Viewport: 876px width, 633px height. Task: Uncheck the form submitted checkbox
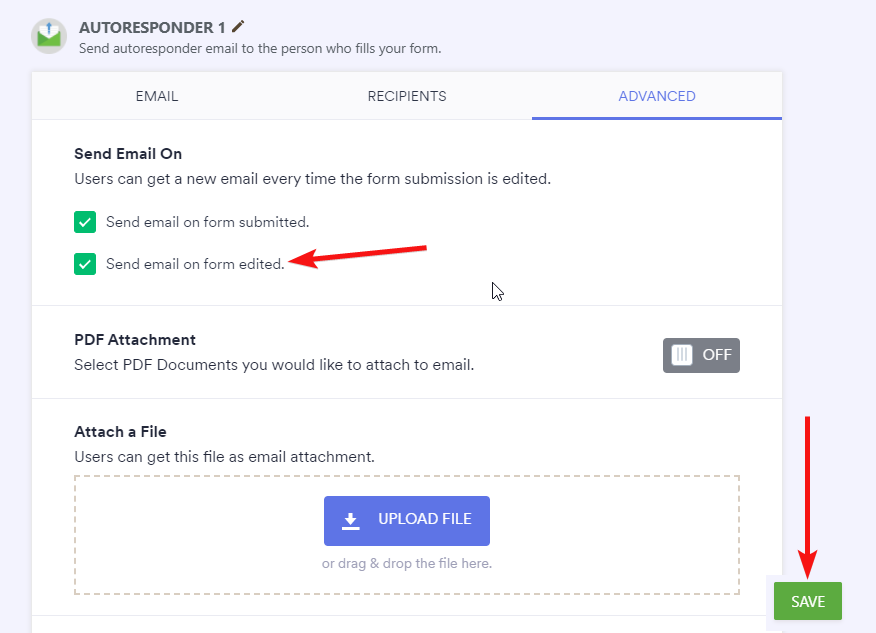(x=85, y=222)
